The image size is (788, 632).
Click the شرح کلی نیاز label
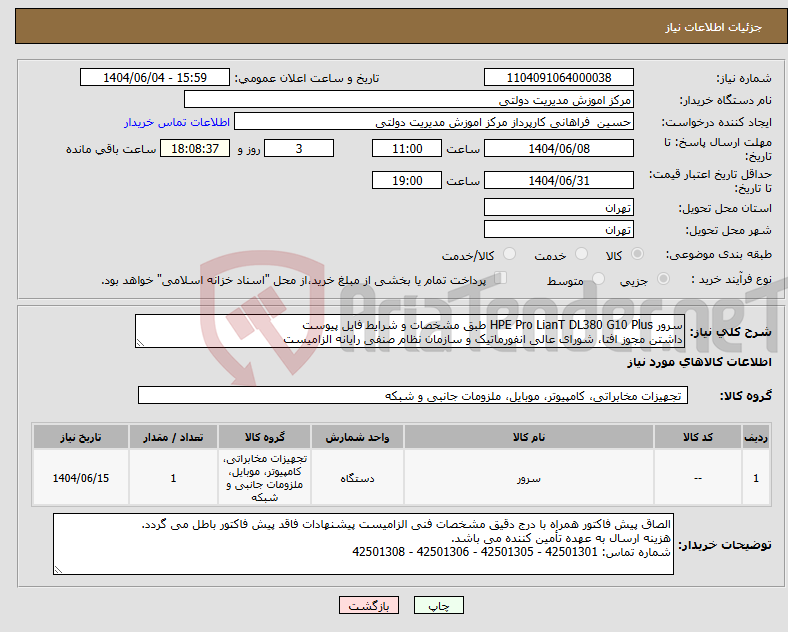click(x=730, y=332)
